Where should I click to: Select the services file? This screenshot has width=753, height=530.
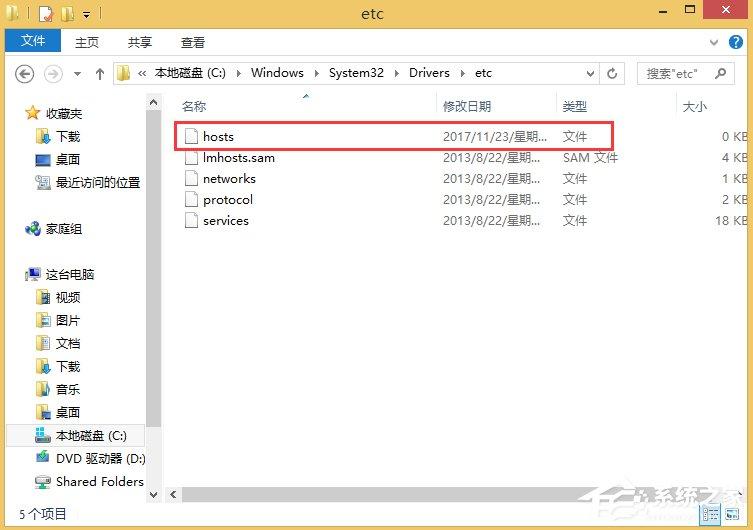(226, 221)
